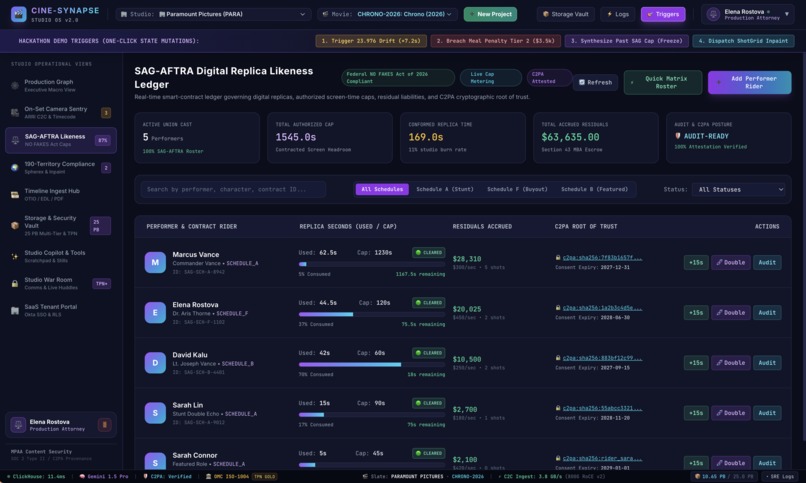Image resolution: width=806 pixels, height=483 pixels.
Task: Open the Status All Statuses dropdown
Action: pyautogui.click(x=738, y=190)
